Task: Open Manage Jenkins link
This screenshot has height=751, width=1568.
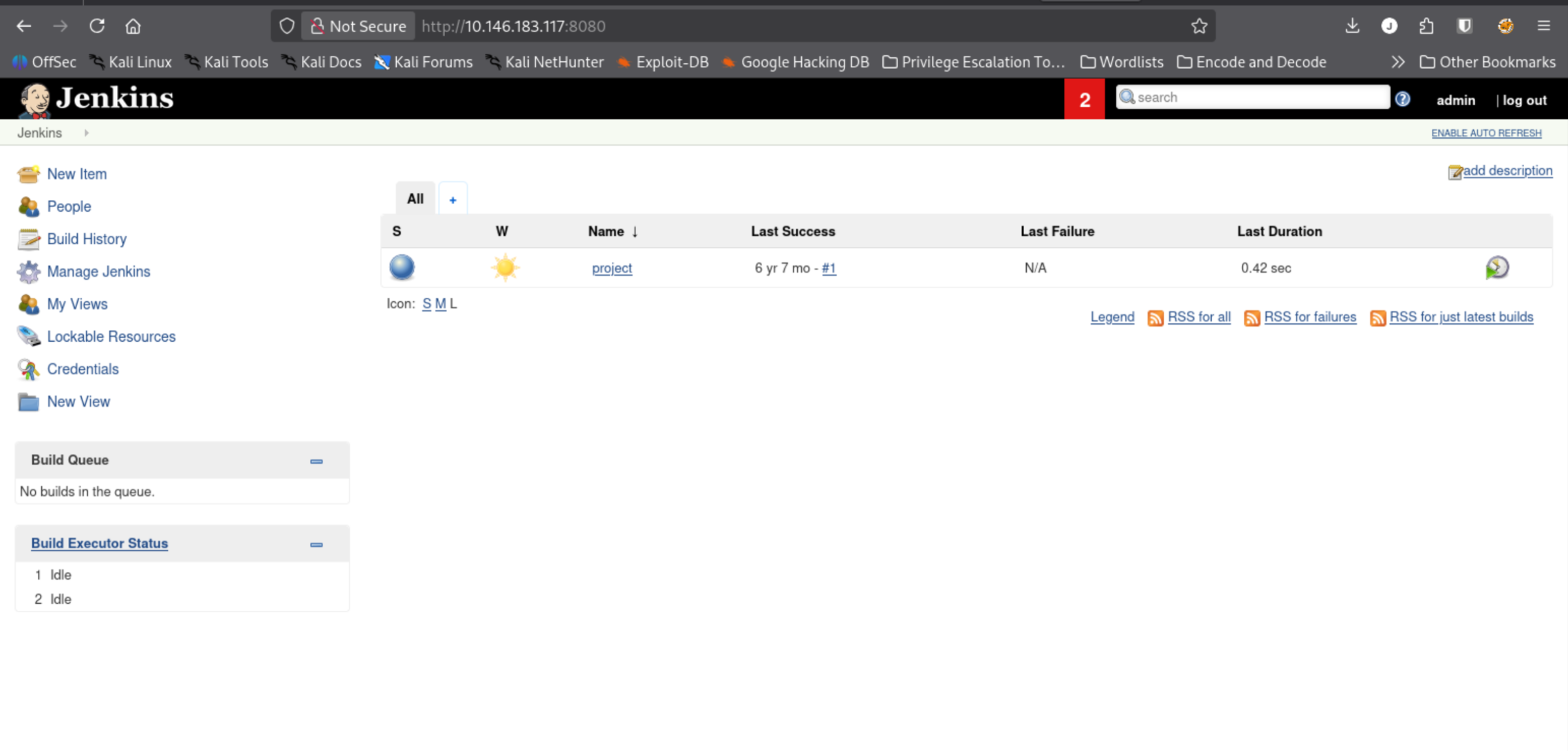Action: click(98, 272)
